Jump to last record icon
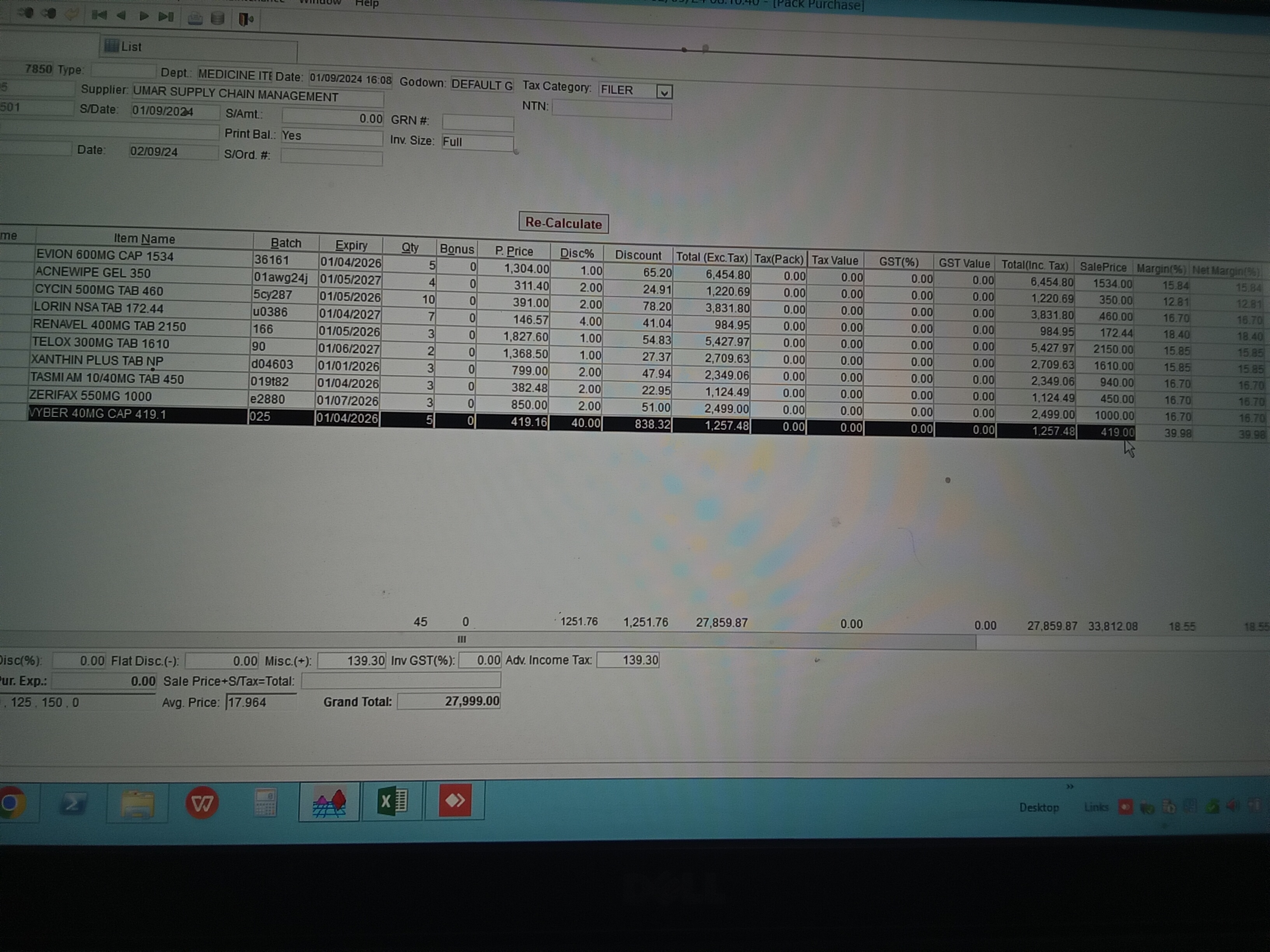Viewport: 1270px width, 952px height. (166, 17)
